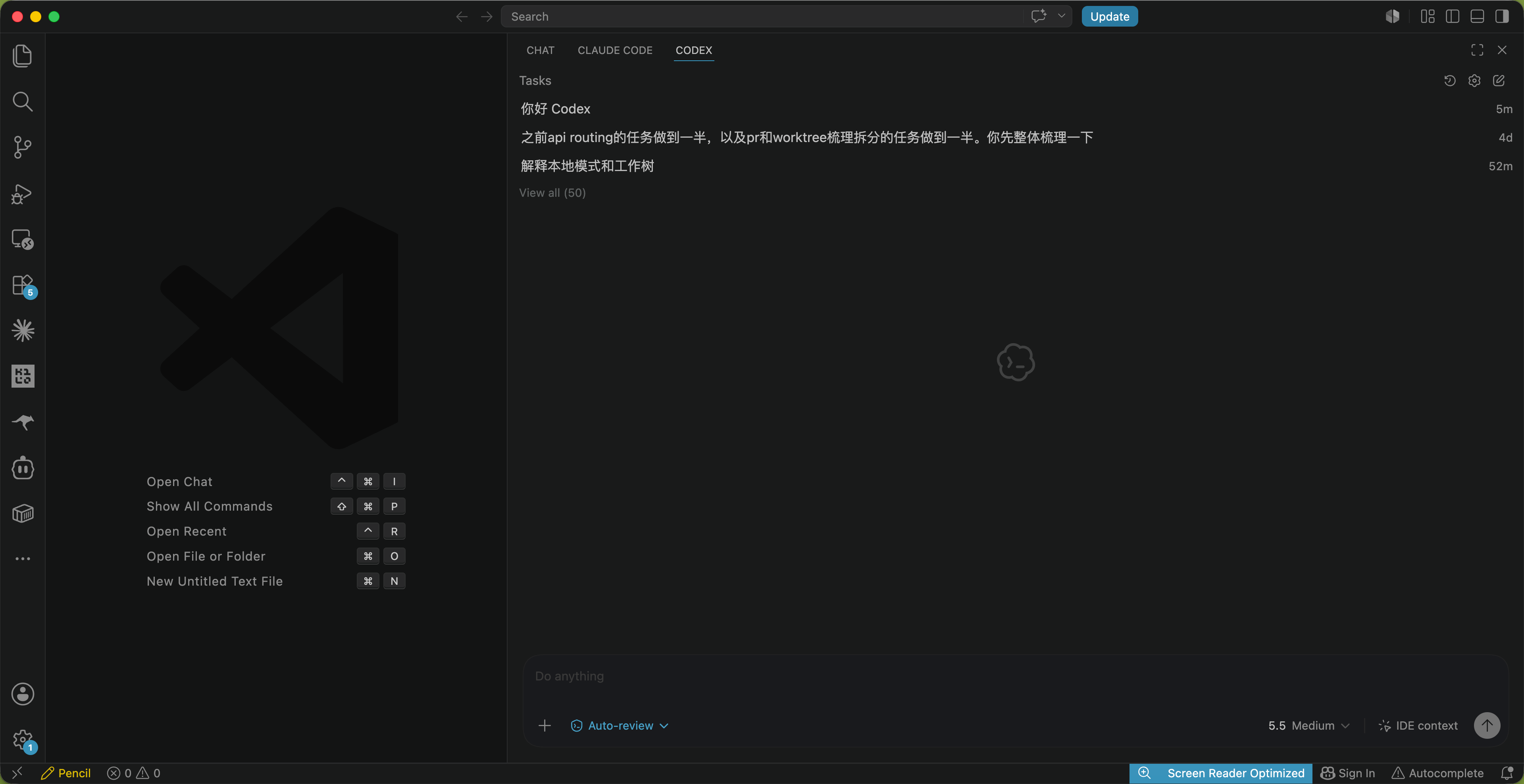Open remote window indicator in status bar

17,773
